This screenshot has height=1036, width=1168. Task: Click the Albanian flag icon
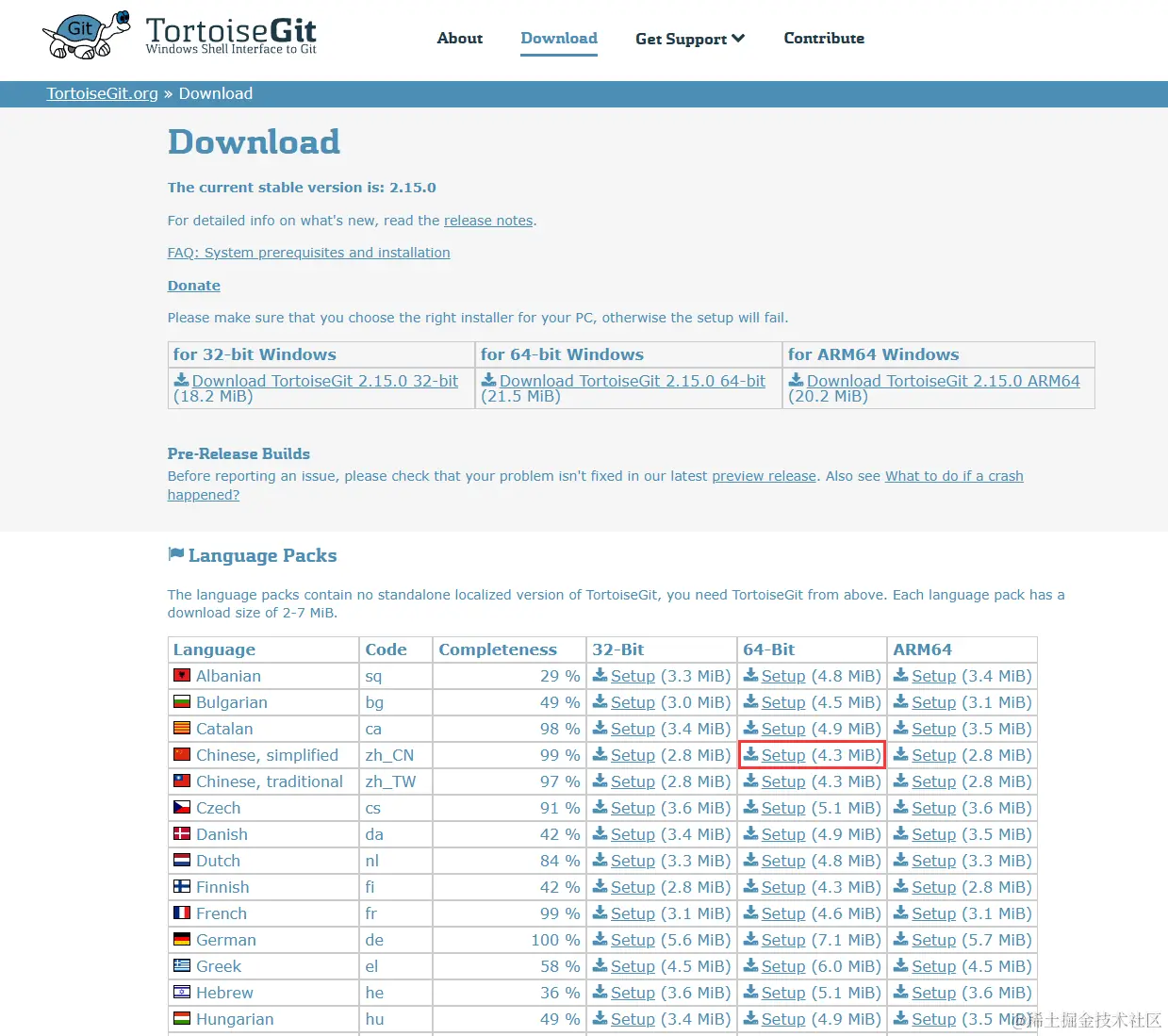coord(182,675)
